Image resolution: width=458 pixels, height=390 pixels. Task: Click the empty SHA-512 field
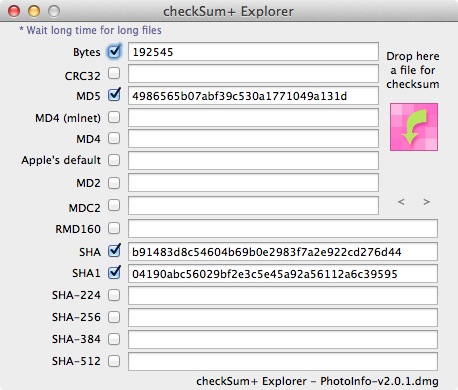(x=283, y=361)
